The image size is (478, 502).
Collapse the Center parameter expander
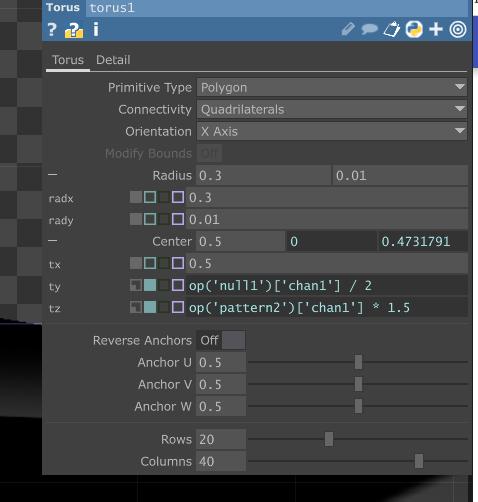53,240
